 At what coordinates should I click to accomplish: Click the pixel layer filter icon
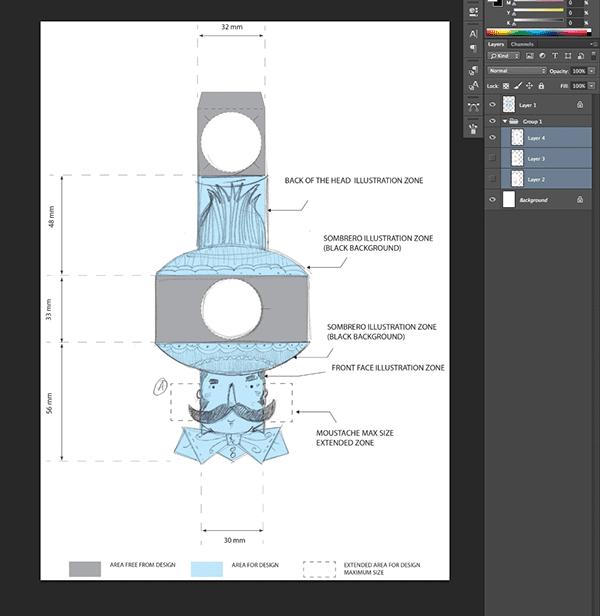530,57
